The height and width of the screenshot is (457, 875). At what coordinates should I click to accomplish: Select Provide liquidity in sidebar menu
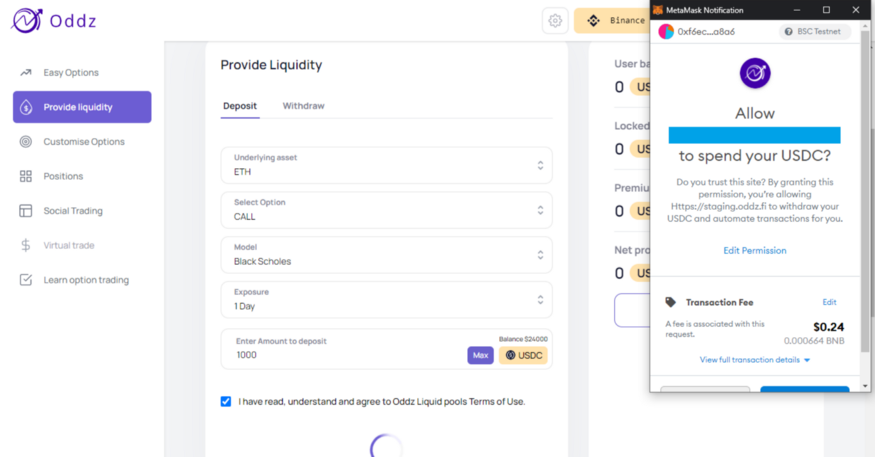click(82, 107)
